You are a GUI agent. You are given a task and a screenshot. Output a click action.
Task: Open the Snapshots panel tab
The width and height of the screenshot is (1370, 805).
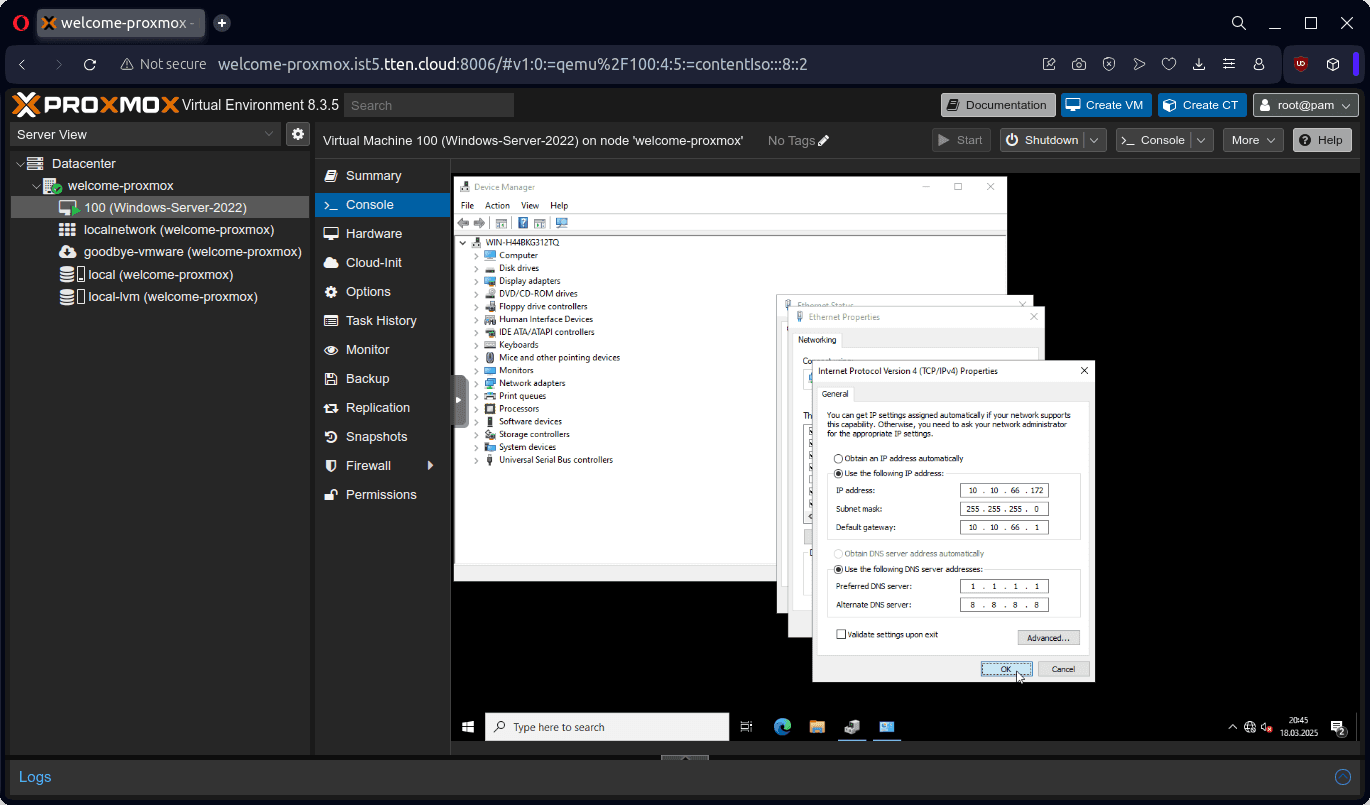point(382,437)
